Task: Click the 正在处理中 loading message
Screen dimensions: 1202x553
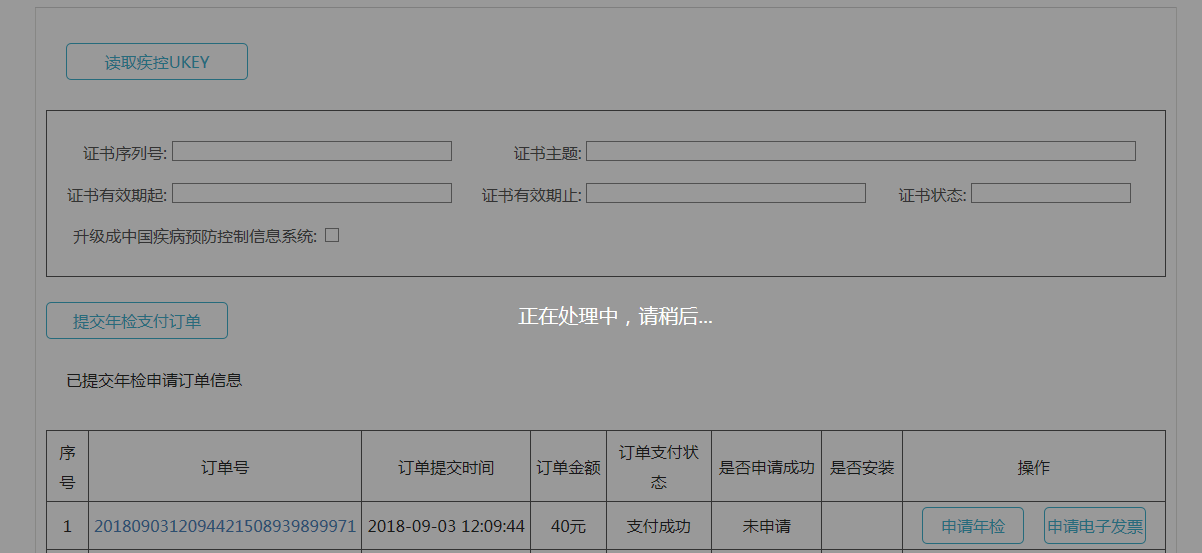Action: tap(615, 317)
